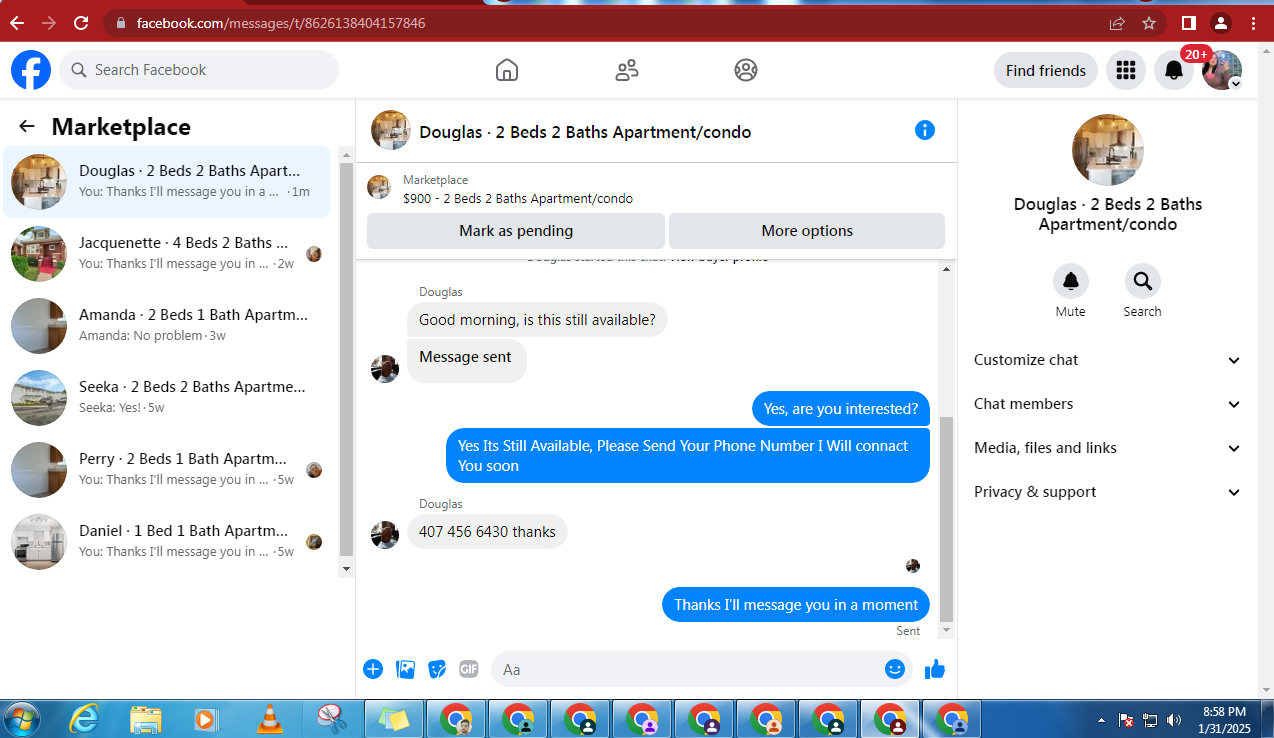The image size is (1274, 738).
Task: Click the 'Thanks I'll message you in a moment' bubble
Action: click(796, 605)
